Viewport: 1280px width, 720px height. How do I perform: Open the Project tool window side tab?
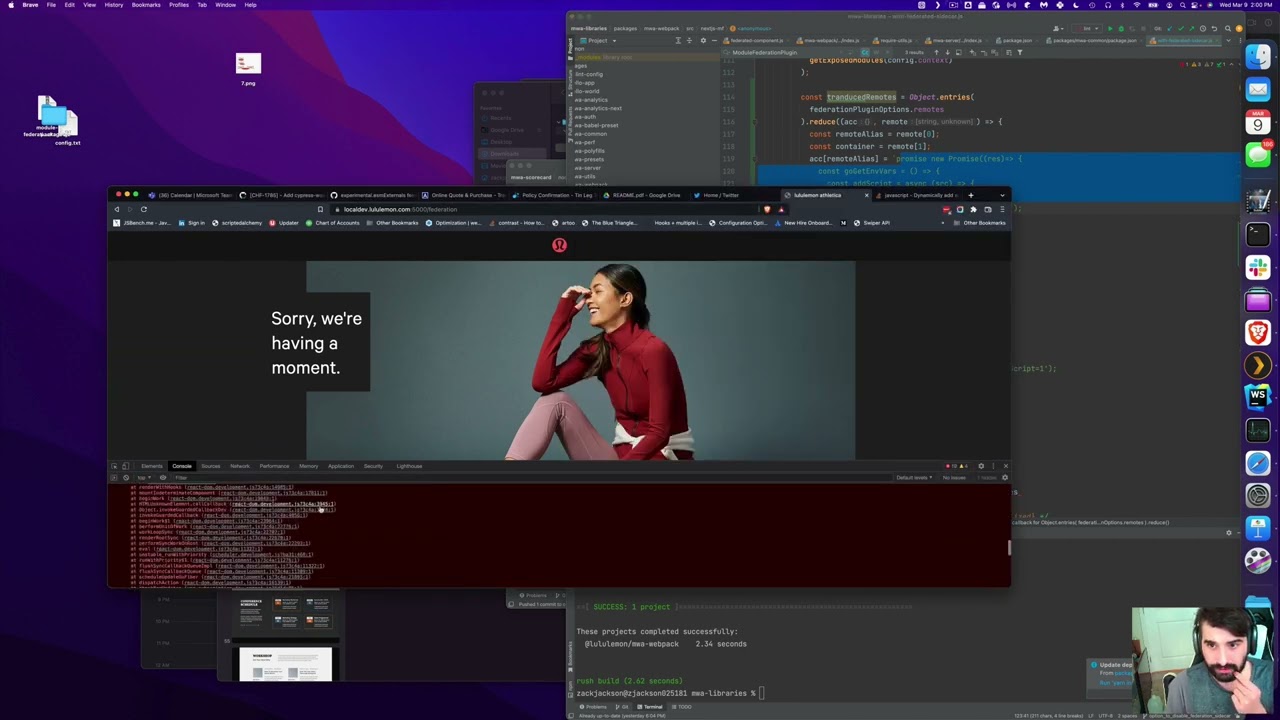[571, 47]
